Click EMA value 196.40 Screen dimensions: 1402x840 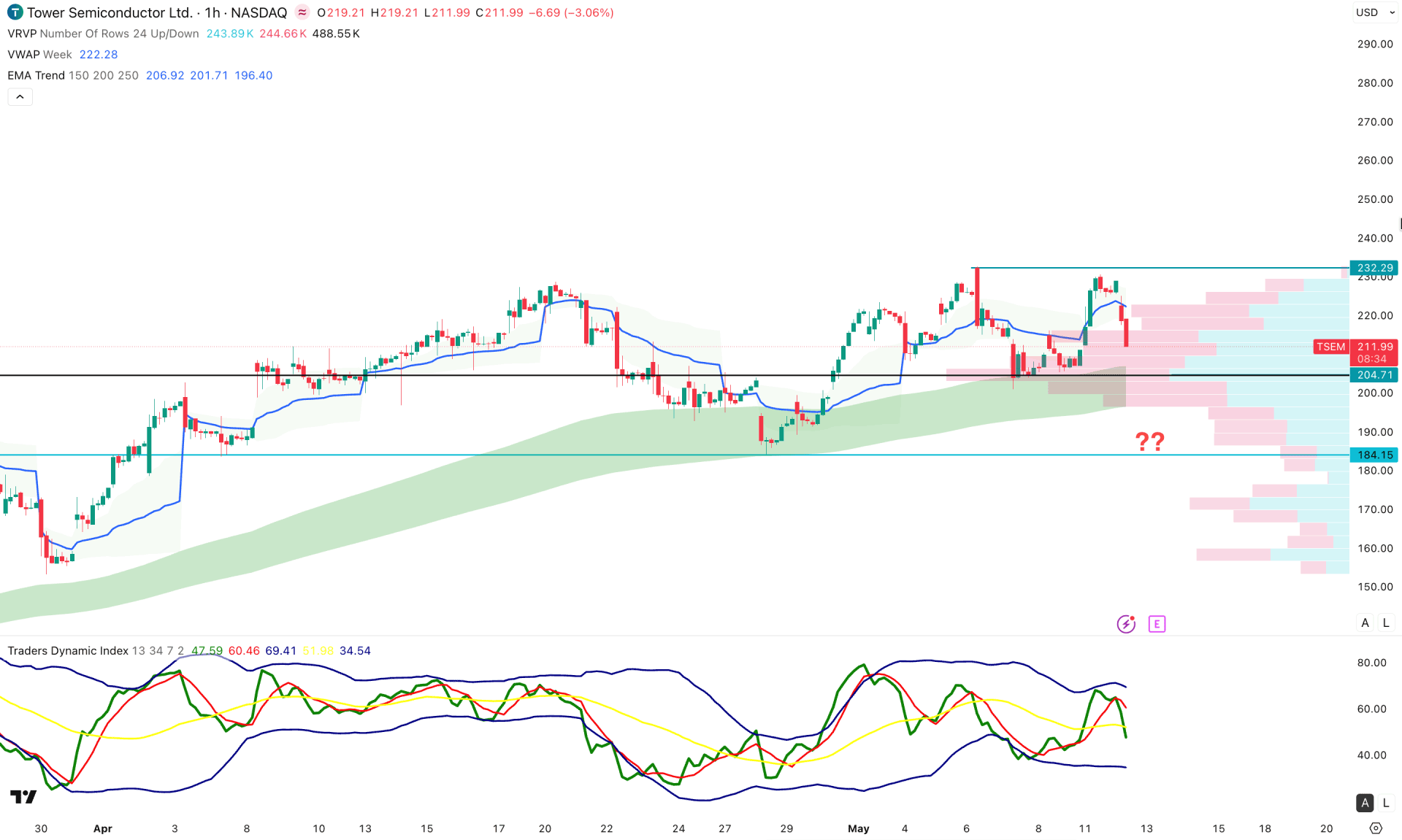click(253, 76)
